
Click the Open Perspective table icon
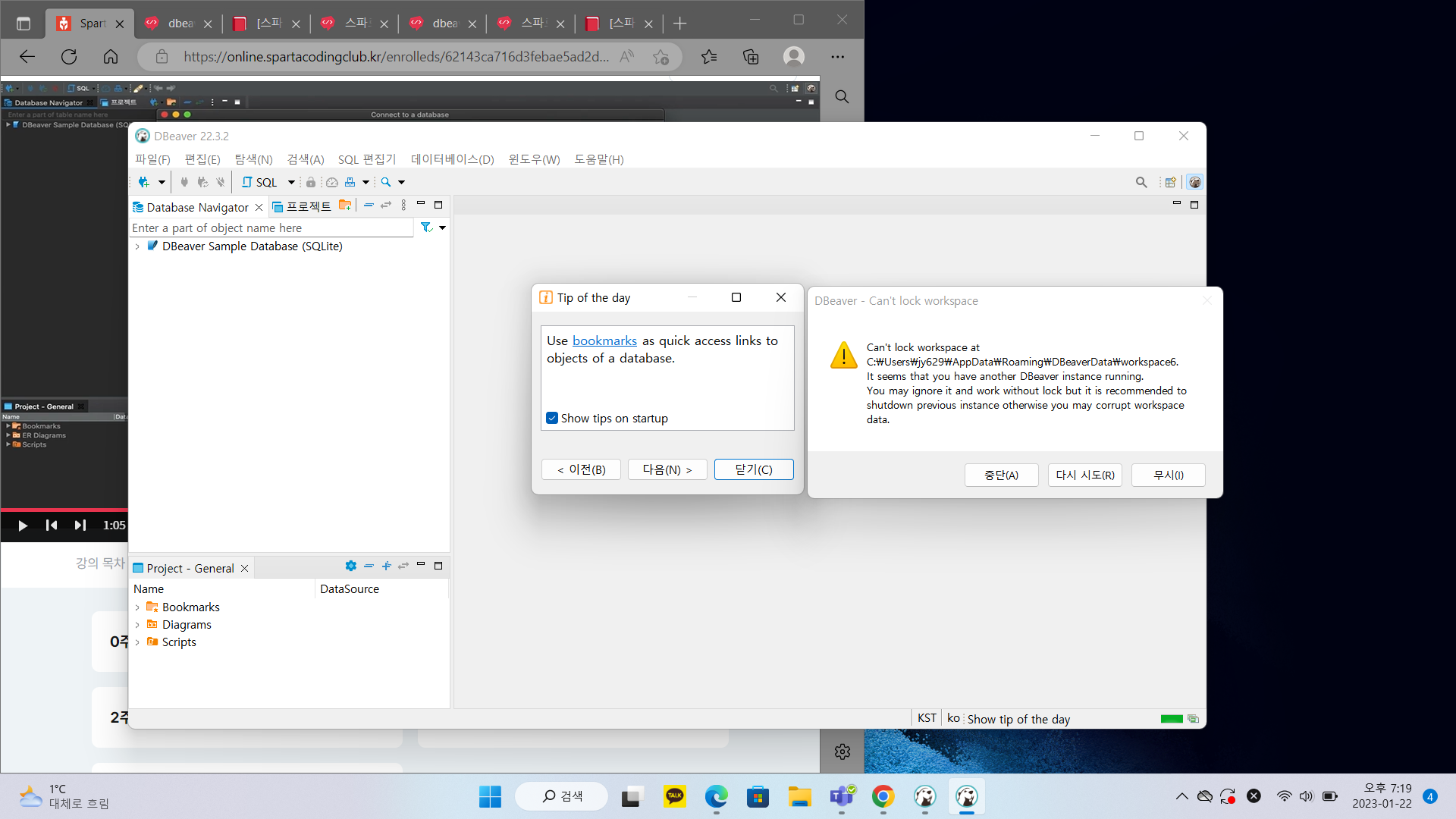1170,182
